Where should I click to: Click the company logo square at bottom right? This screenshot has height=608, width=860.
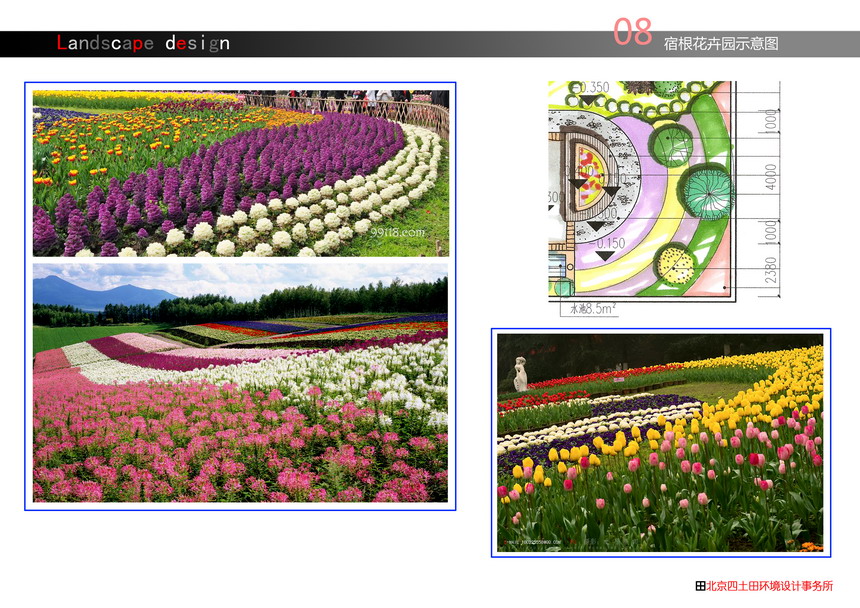pos(700,587)
